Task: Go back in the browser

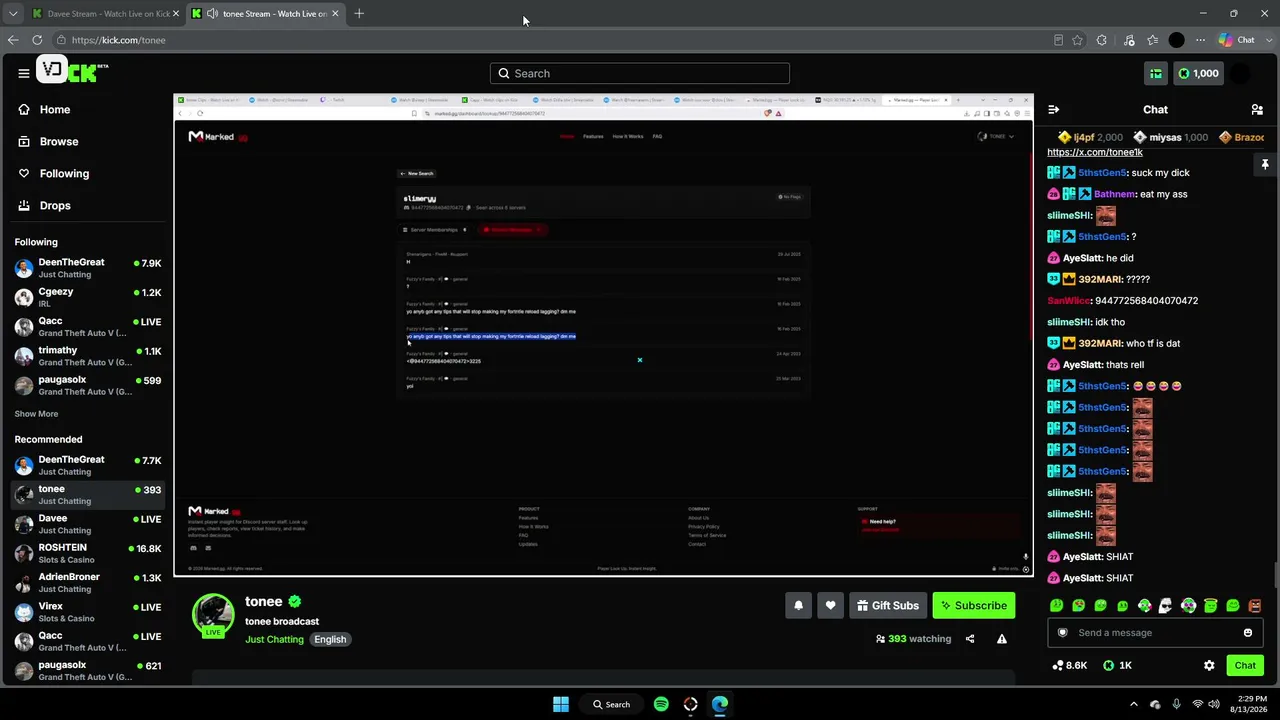Action: coord(13,40)
